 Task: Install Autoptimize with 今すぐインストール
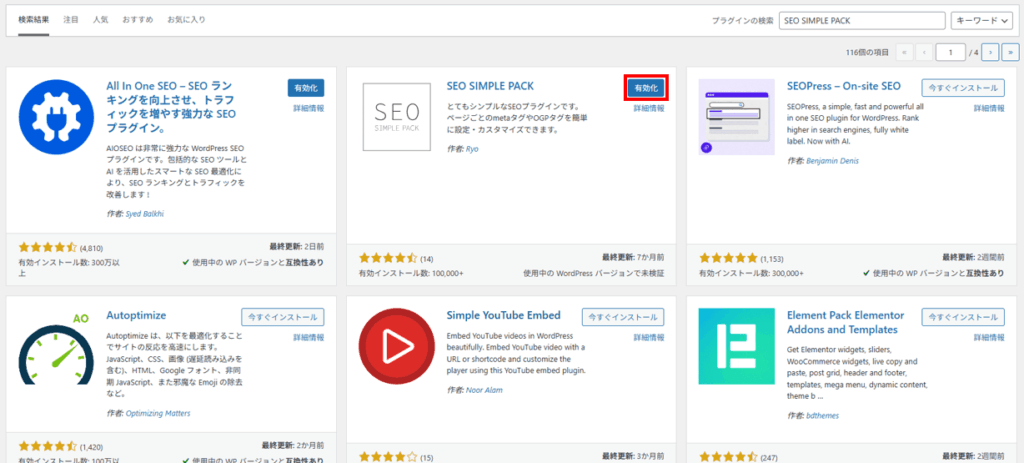point(283,317)
